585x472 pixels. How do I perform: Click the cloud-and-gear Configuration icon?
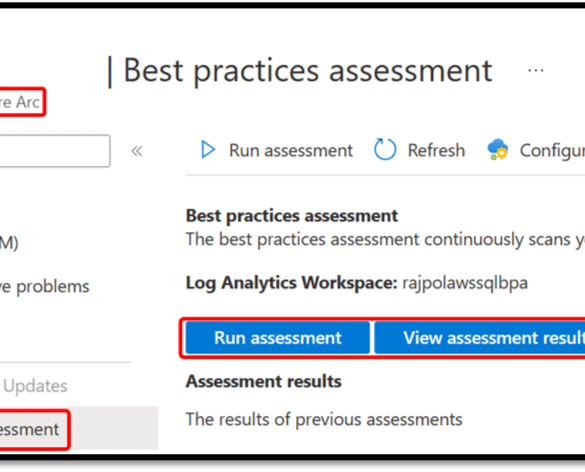(498, 150)
